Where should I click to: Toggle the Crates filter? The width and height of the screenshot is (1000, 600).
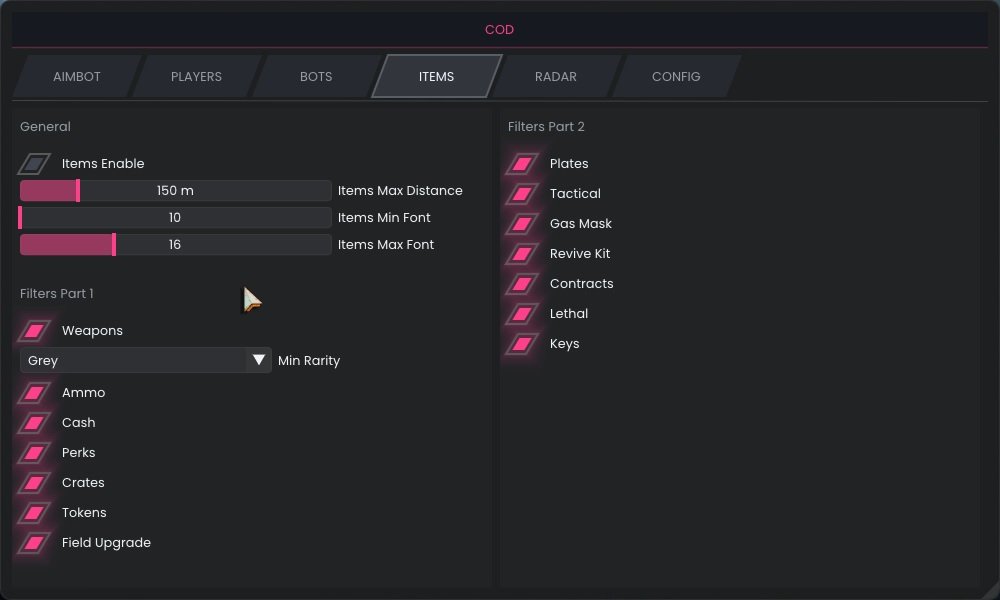click(34, 482)
